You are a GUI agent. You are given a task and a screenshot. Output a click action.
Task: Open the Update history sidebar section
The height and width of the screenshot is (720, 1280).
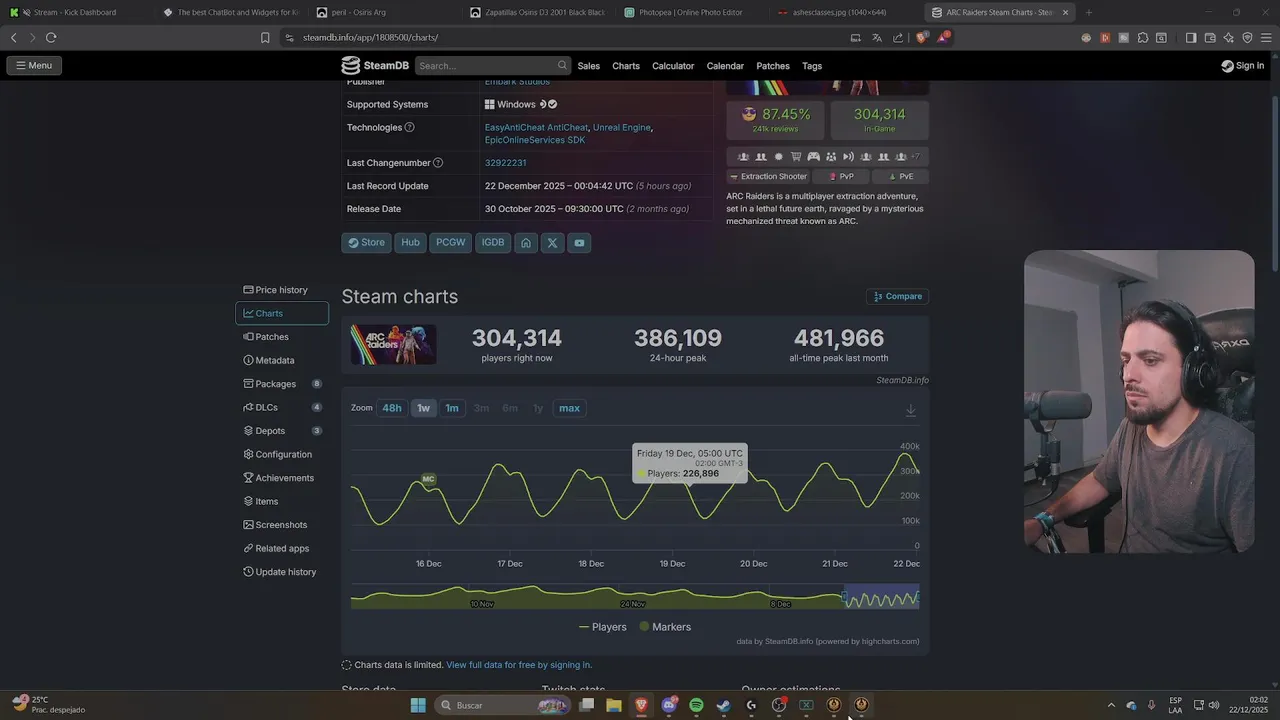point(282,572)
